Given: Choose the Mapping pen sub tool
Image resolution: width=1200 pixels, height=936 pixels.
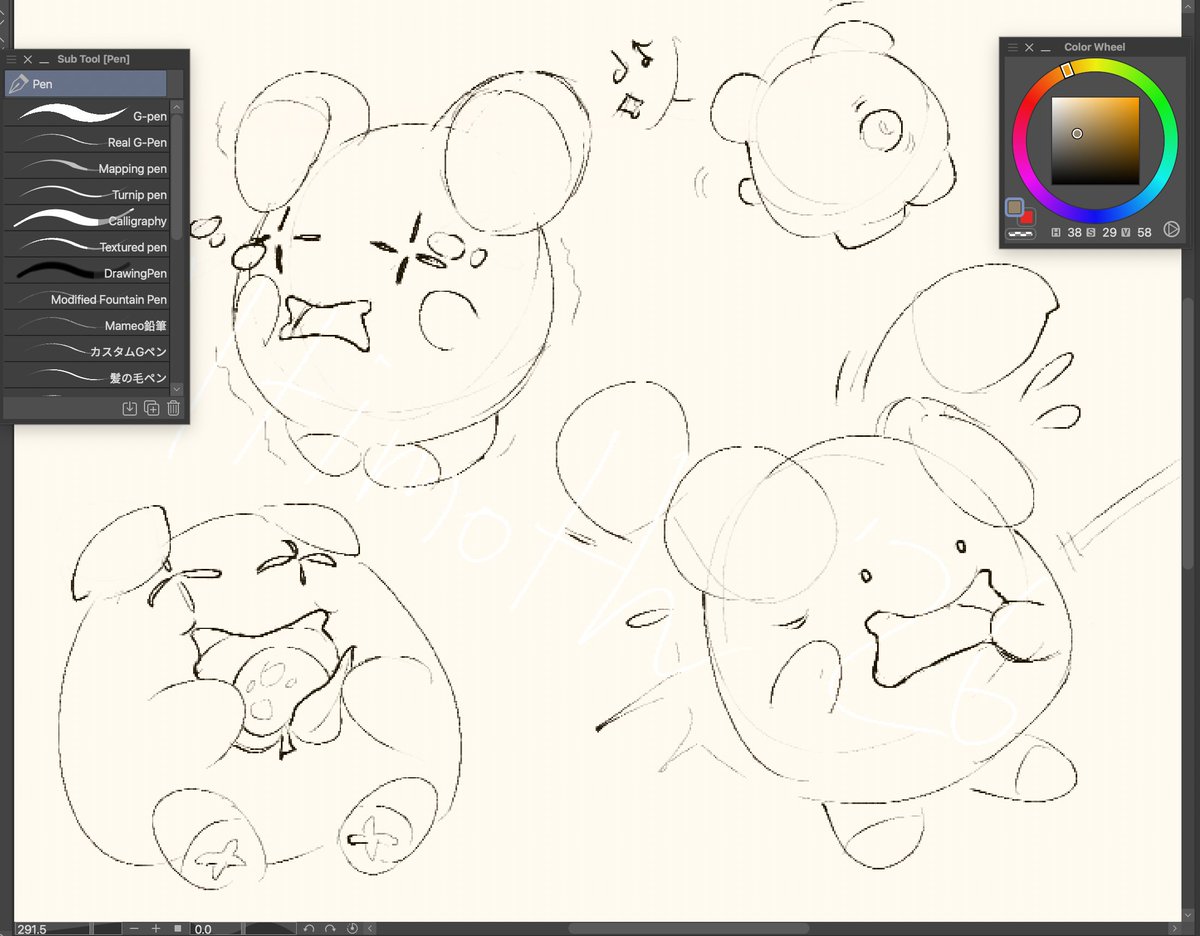Looking at the screenshot, I should coord(87,166).
